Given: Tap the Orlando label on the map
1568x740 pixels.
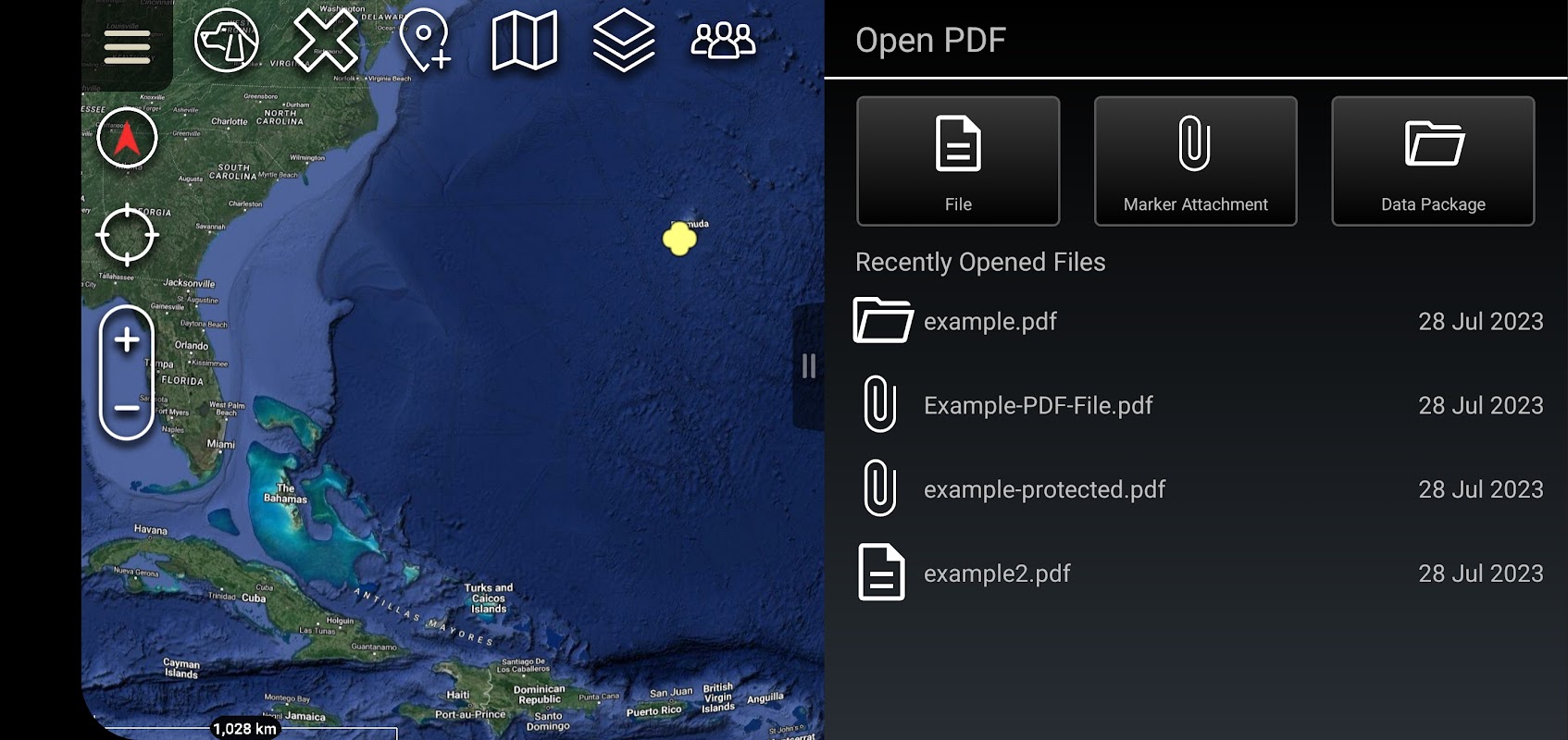Looking at the screenshot, I should (192, 345).
